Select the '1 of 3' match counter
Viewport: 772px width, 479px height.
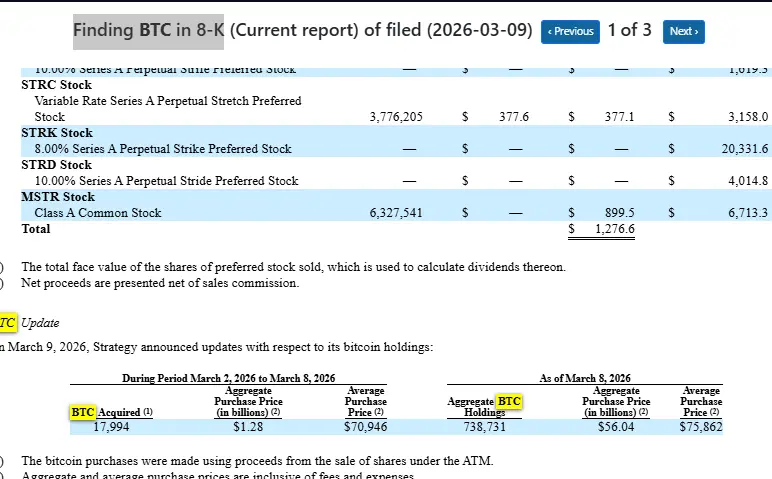[x=629, y=30]
